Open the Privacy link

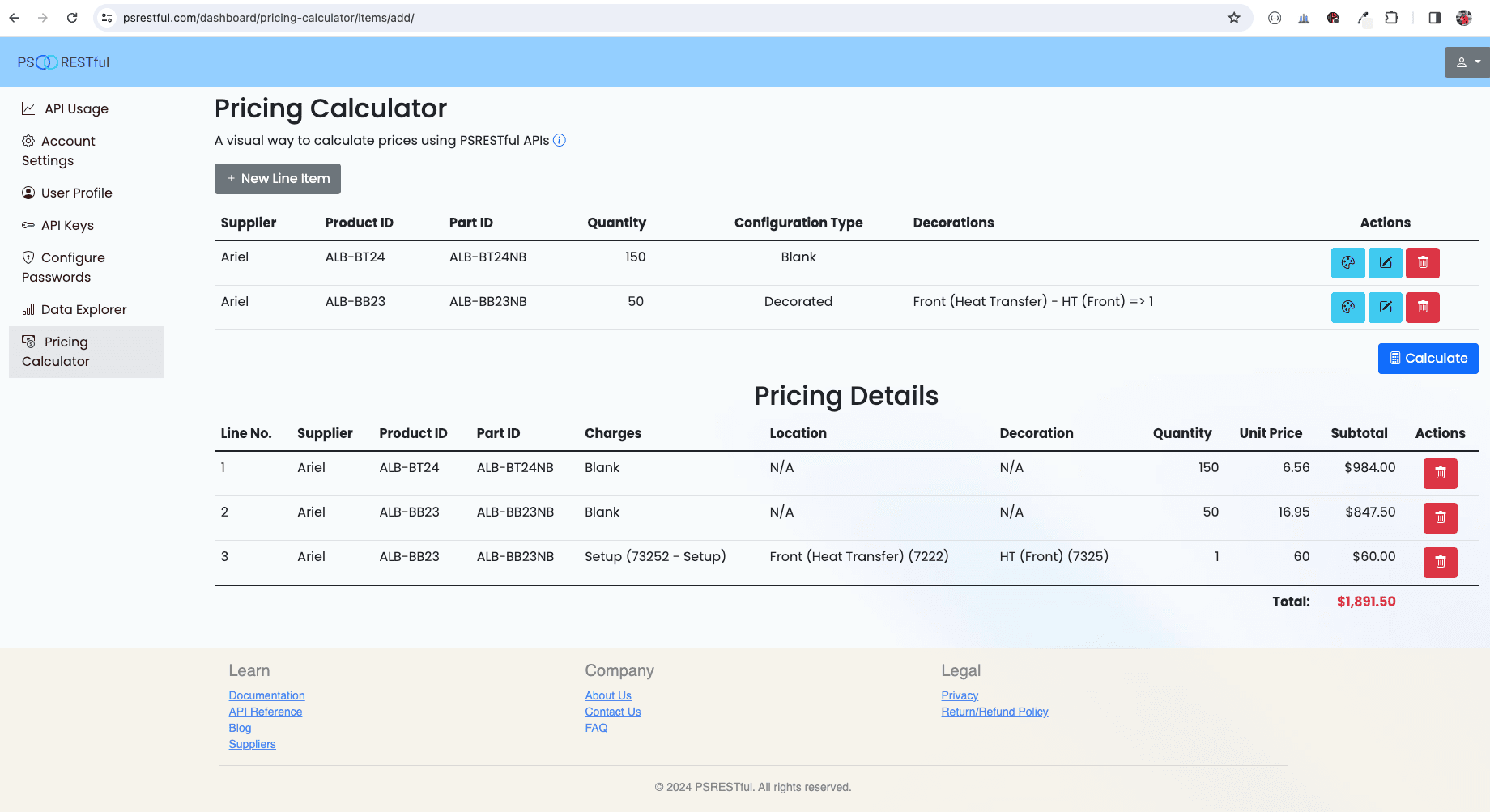point(960,695)
